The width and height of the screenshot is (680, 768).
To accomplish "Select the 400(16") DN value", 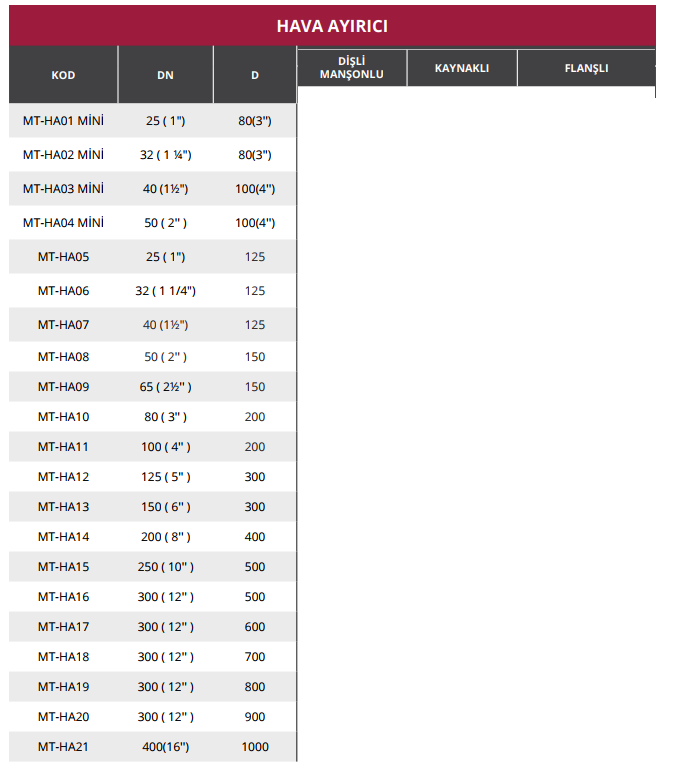I will pyautogui.click(x=166, y=747).
